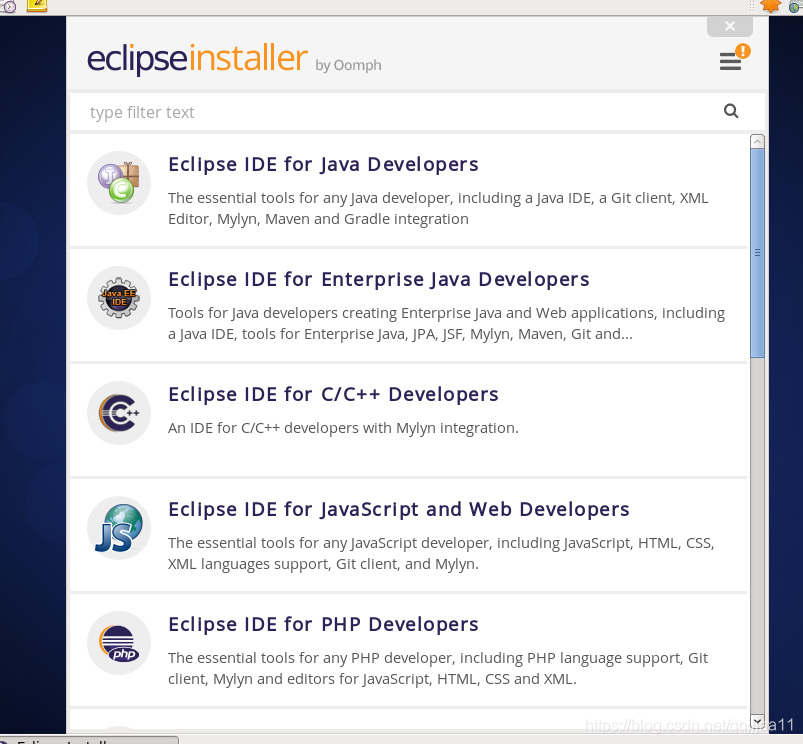Select Eclipse IDE for Java Developers
This screenshot has height=744, width=803.
(x=322, y=164)
